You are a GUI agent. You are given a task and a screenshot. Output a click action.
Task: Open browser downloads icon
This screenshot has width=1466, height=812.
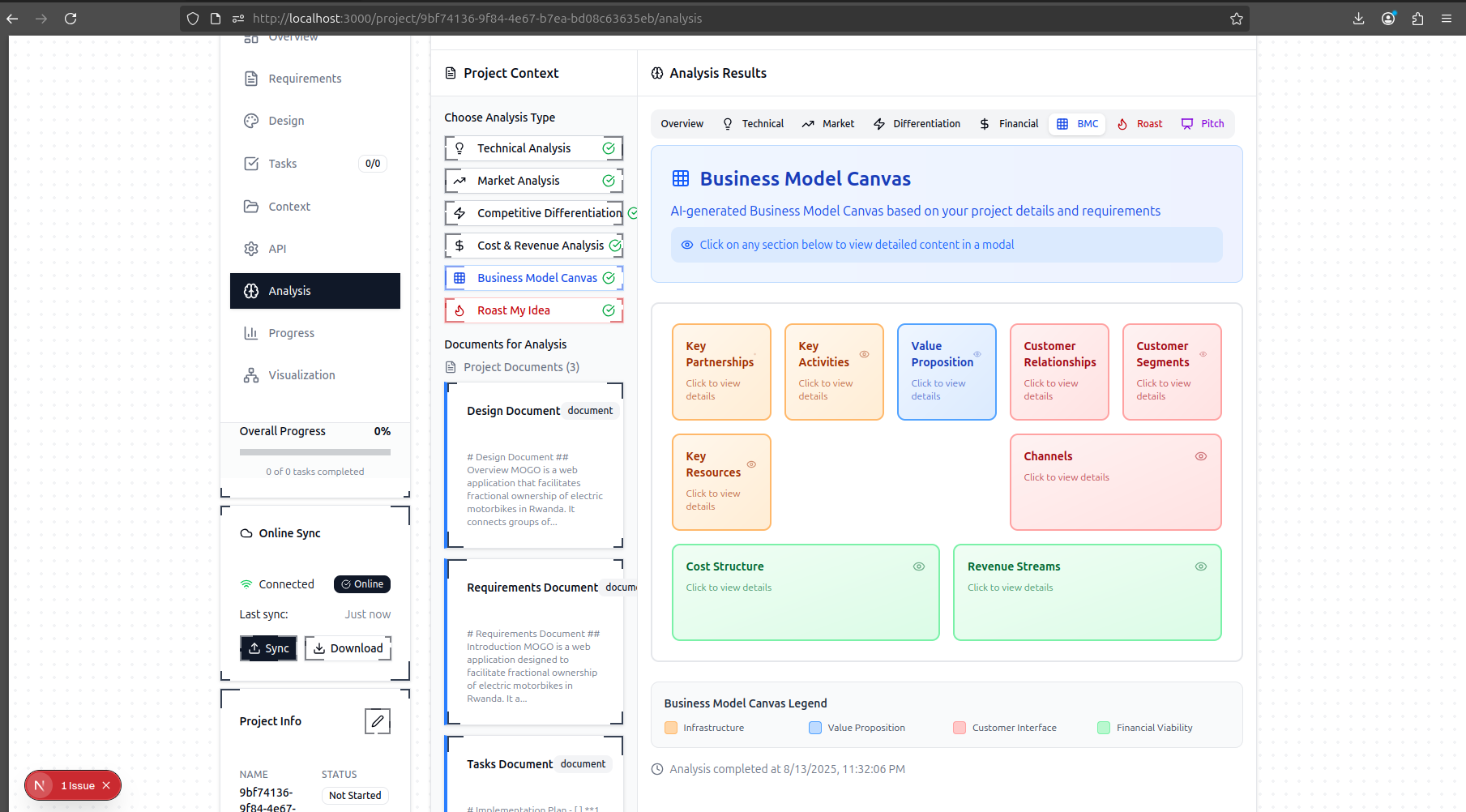pyautogui.click(x=1359, y=19)
